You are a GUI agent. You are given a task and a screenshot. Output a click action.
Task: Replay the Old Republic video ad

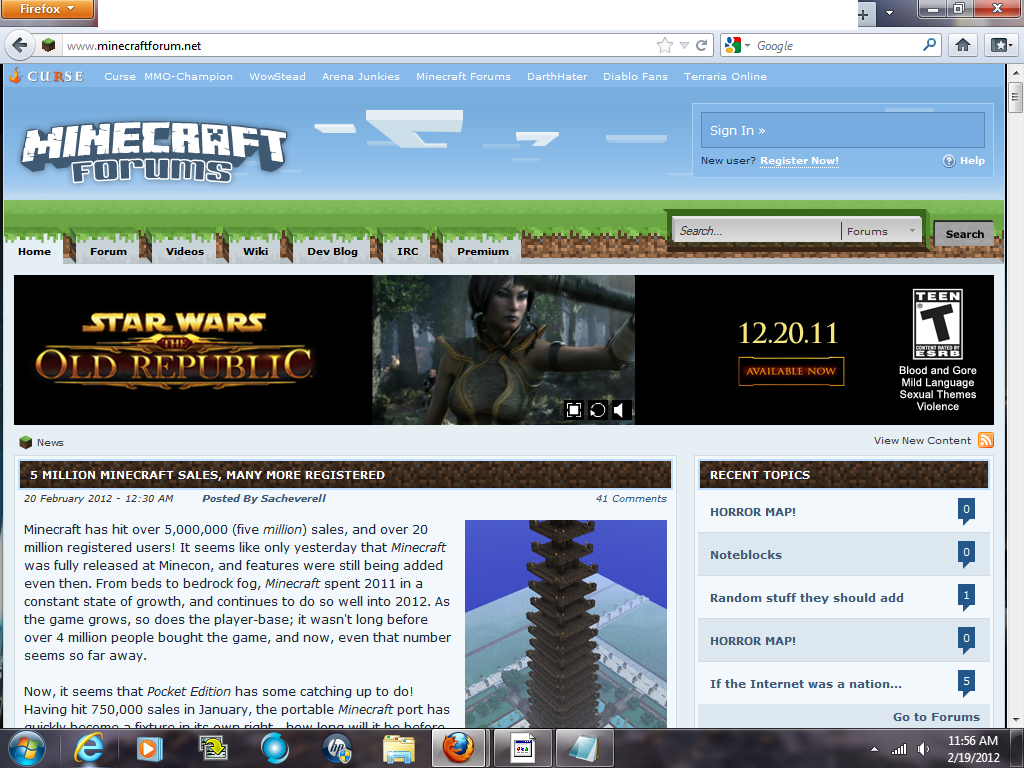597,409
